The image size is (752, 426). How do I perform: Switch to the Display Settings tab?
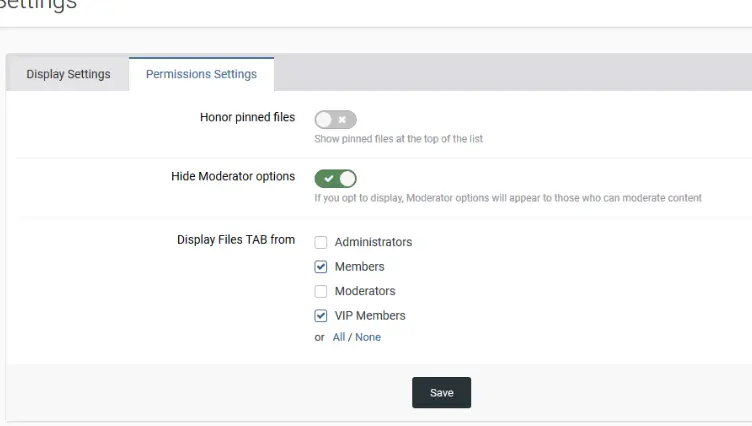pyautogui.click(x=68, y=74)
